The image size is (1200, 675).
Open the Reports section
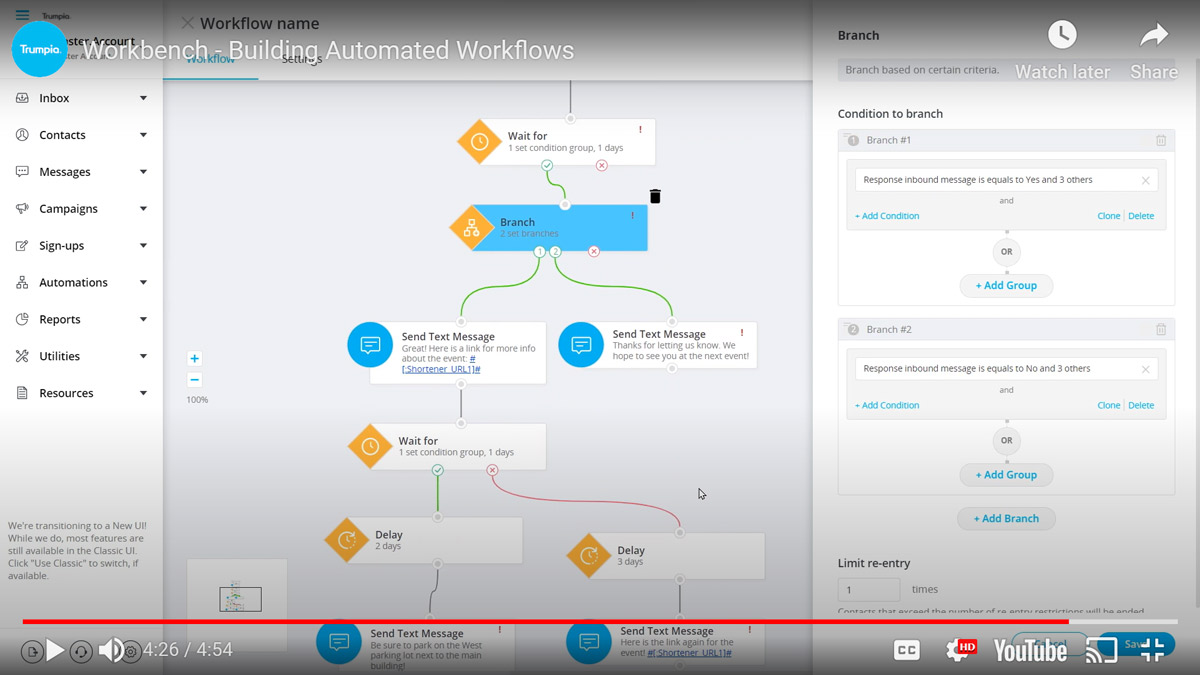[60, 320]
